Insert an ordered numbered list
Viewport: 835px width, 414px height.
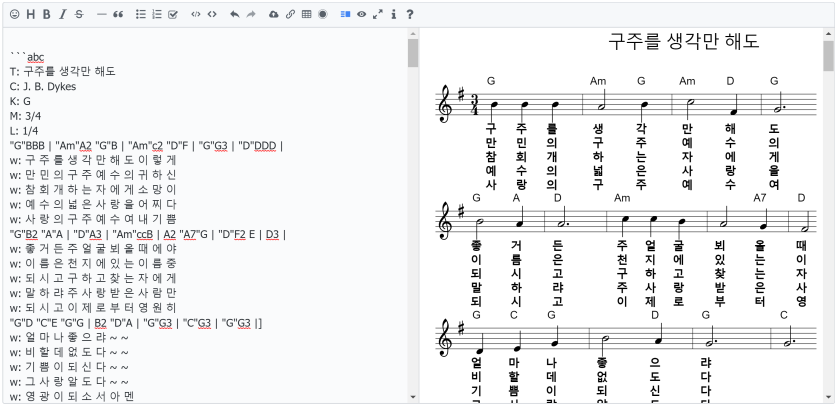click(x=157, y=14)
